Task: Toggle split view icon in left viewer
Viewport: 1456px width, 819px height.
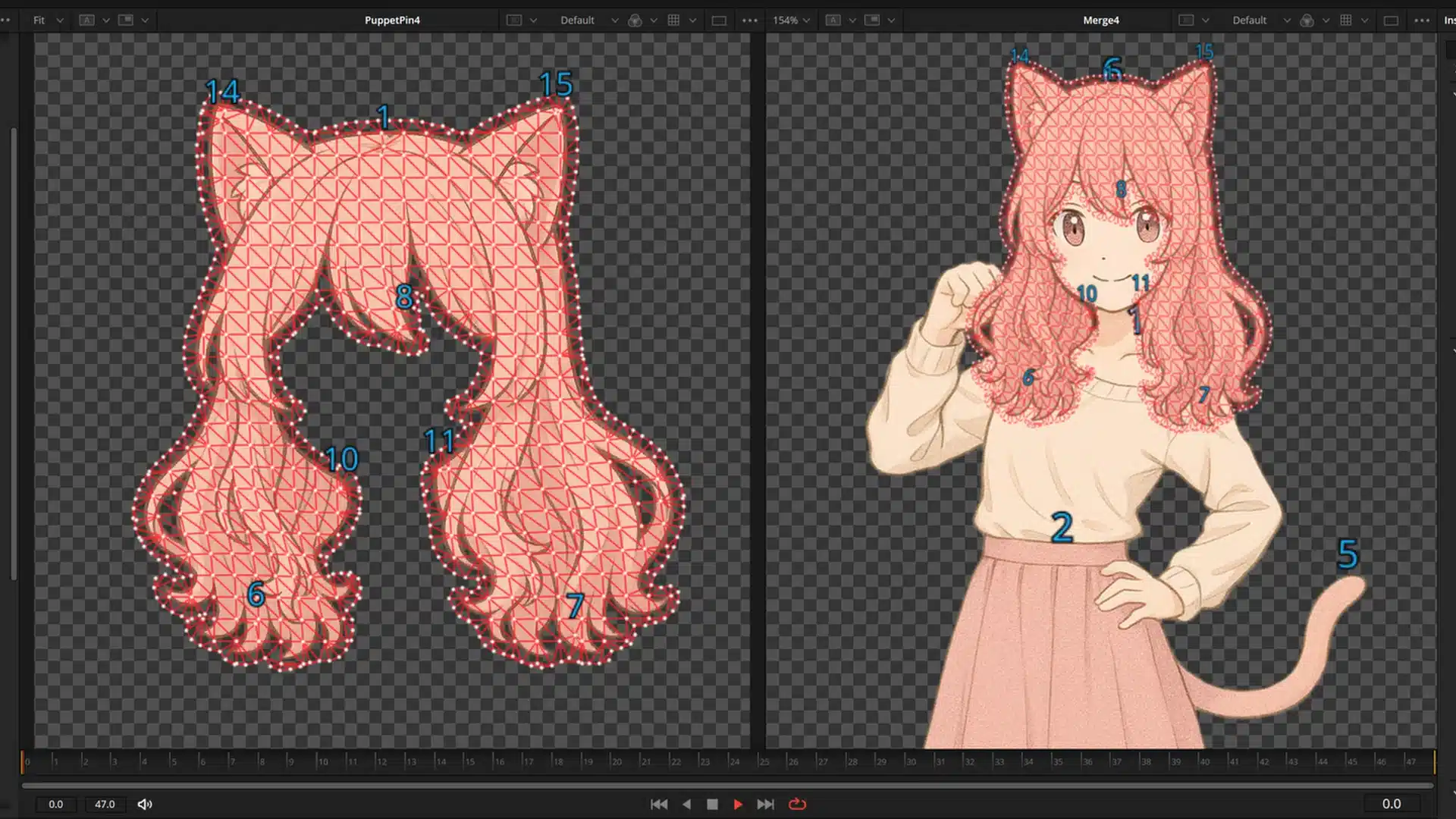Action: [x=126, y=20]
